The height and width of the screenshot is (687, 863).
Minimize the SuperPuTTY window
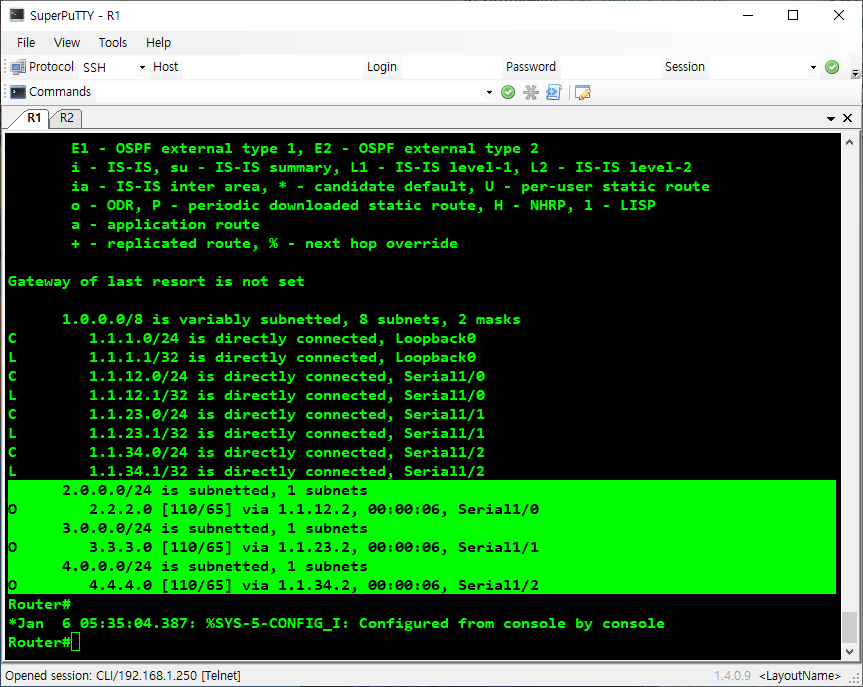(x=747, y=15)
